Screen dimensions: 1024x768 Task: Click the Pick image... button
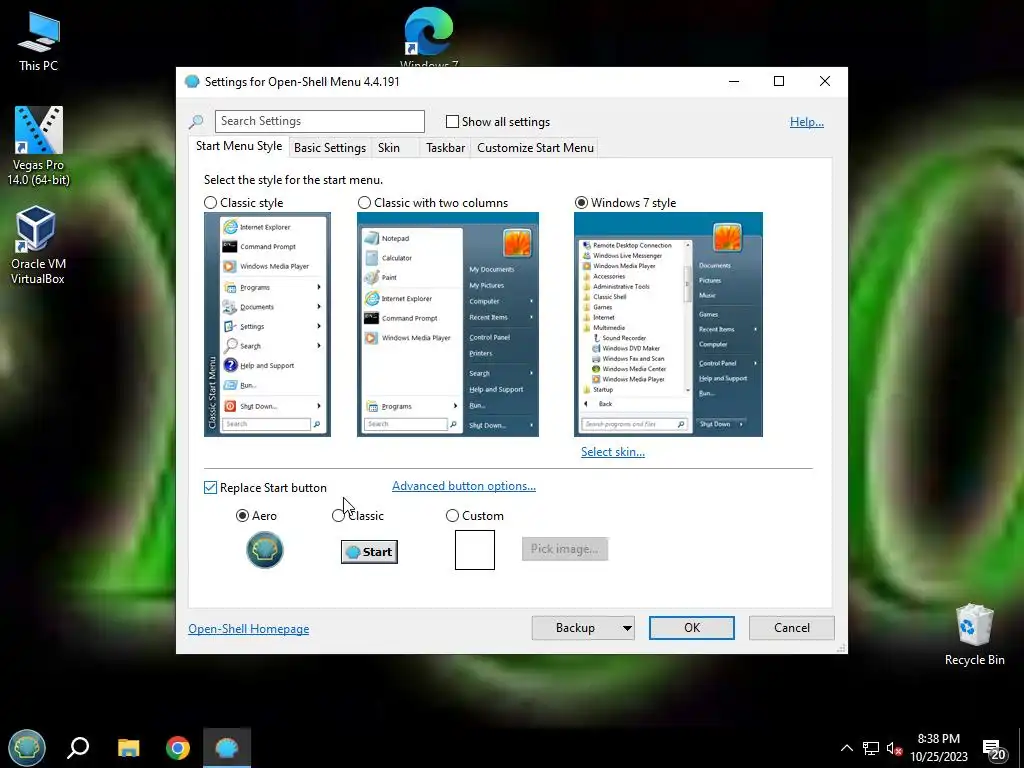coord(565,549)
